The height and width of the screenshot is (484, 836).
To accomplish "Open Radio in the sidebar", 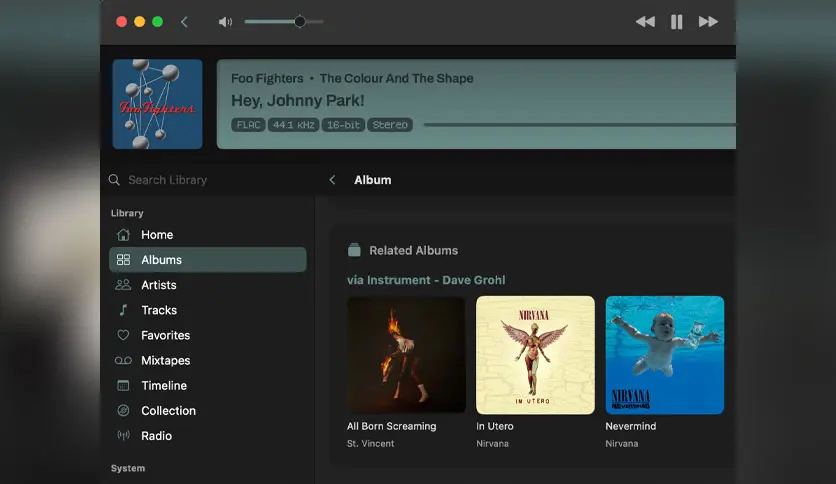I will [x=207, y=435].
